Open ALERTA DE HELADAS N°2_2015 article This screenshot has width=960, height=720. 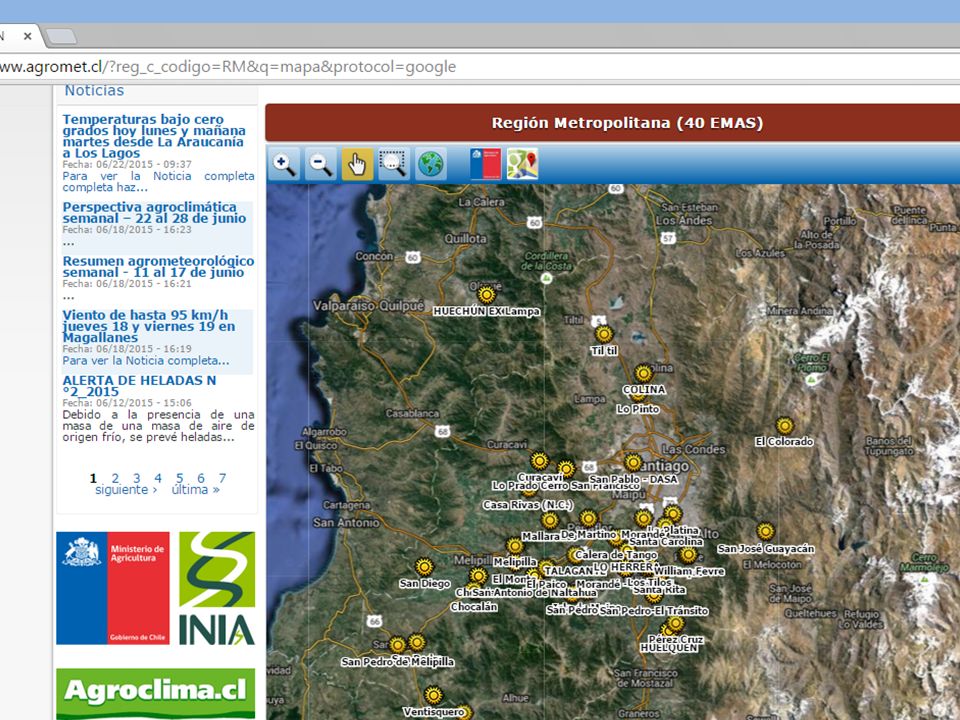139,386
